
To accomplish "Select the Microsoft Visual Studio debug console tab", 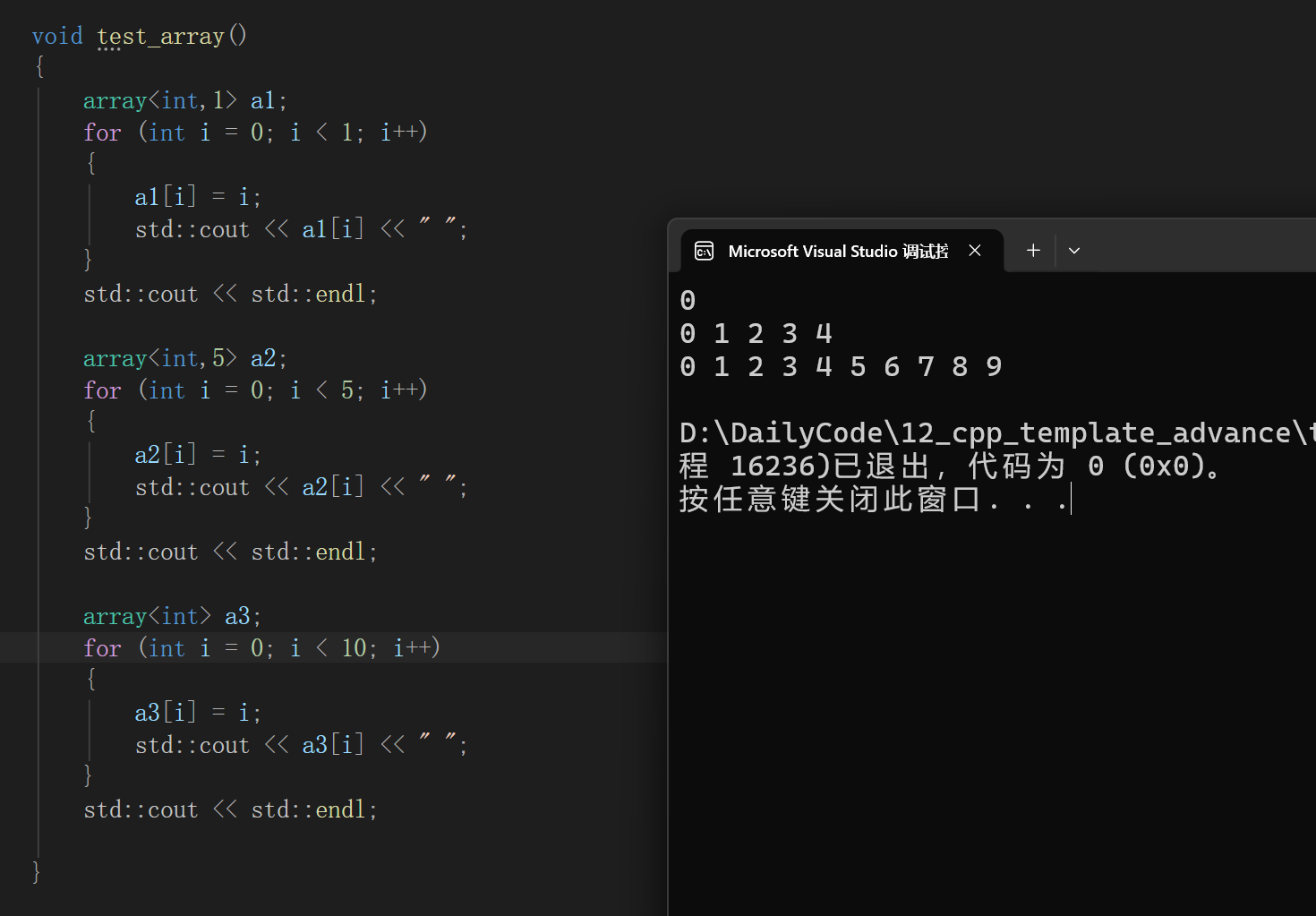I will [842, 251].
